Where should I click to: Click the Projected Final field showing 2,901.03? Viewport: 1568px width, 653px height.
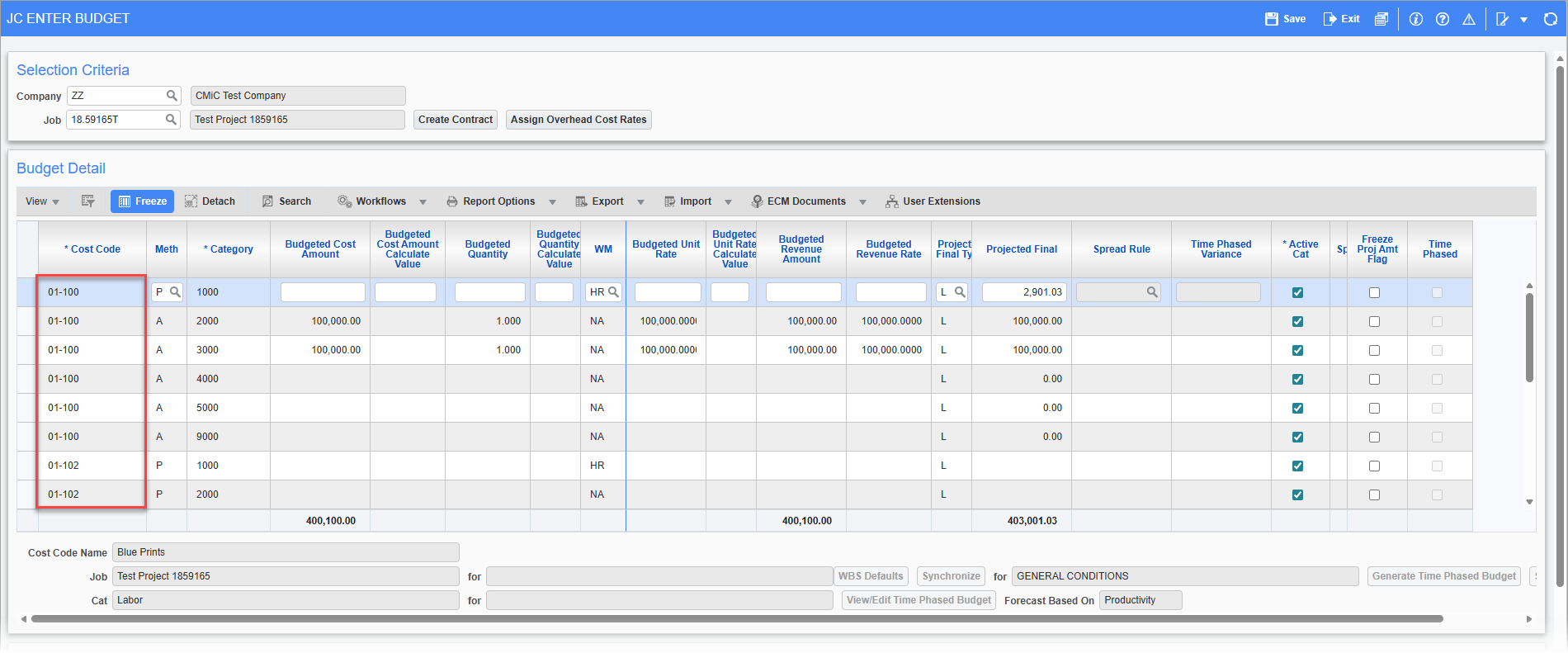pos(1024,292)
